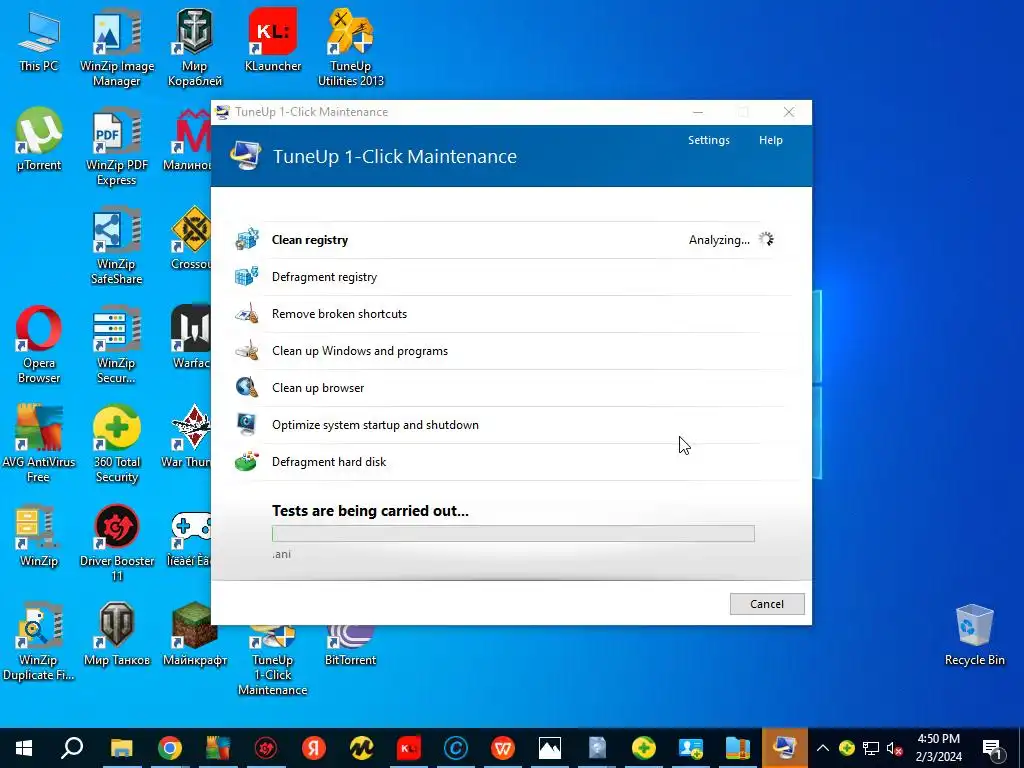Select the WinZip Secure desktop icon
The width and height of the screenshot is (1024, 768).
point(117,345)
